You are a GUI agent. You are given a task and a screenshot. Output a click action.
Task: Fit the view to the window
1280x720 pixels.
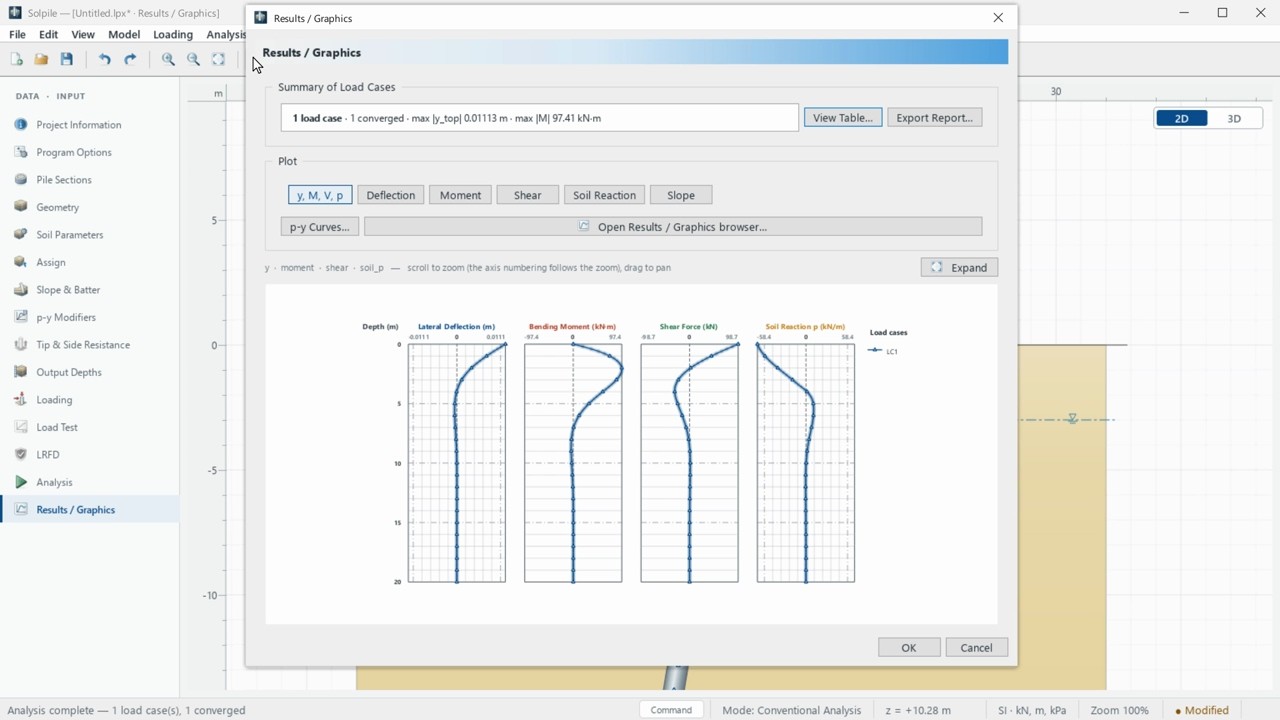pyautogui.click(x=218, y=60)
